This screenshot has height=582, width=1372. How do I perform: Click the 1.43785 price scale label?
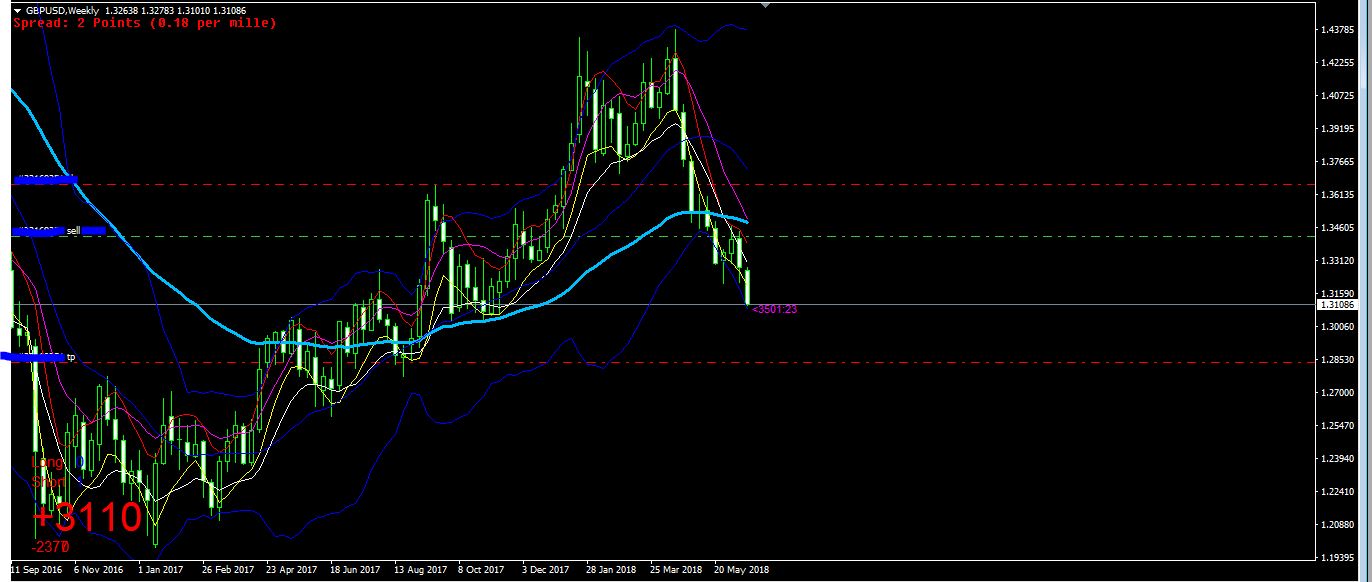pos(1338,30)
